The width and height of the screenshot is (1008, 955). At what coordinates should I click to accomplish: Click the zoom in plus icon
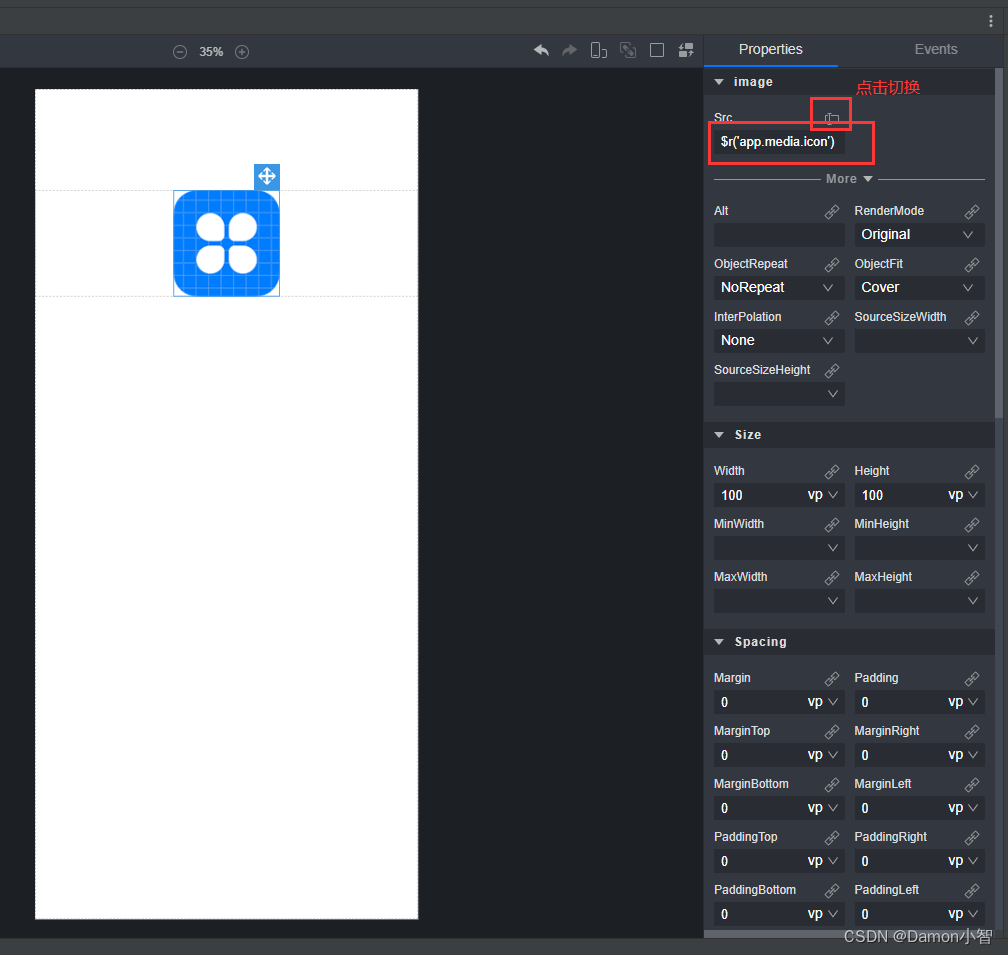point(242,52)
